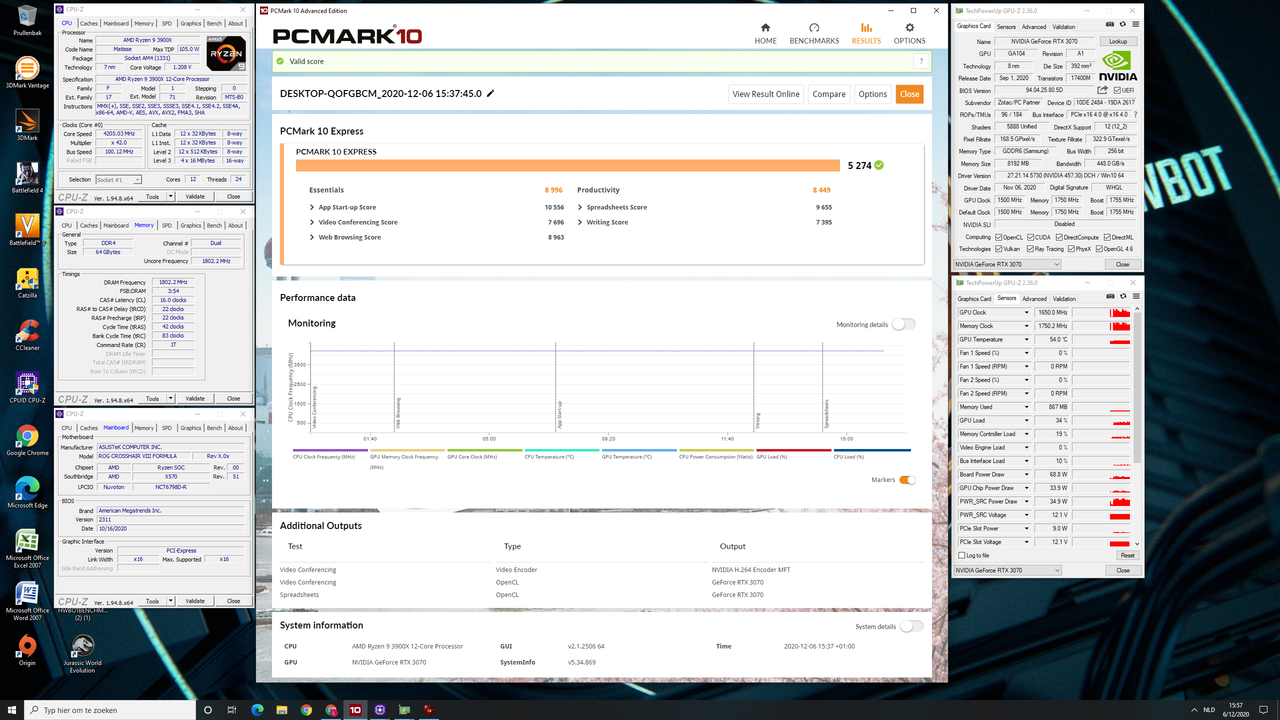Image resolution: width=1280 pixels, height=720 pixels.
Task: Click Lookup button in GPU-Z
Action: click(x=1118, y=41)
